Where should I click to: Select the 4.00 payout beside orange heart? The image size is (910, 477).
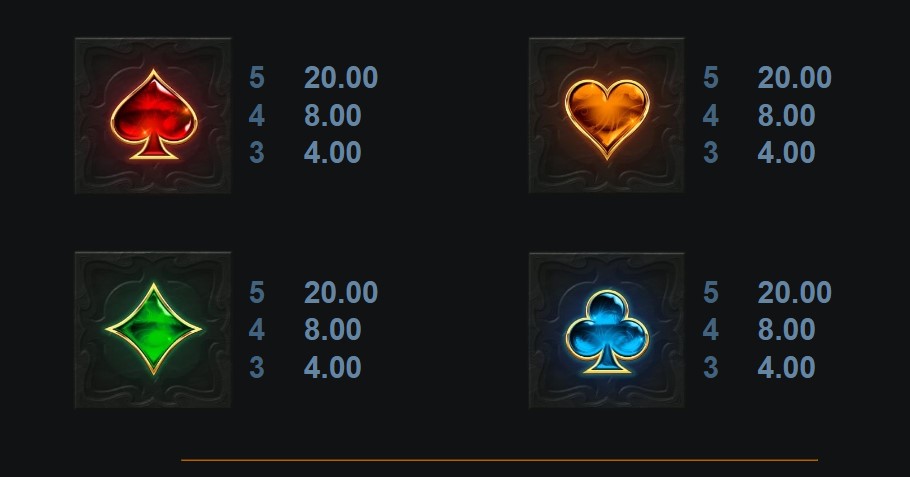tap(786, 153)
